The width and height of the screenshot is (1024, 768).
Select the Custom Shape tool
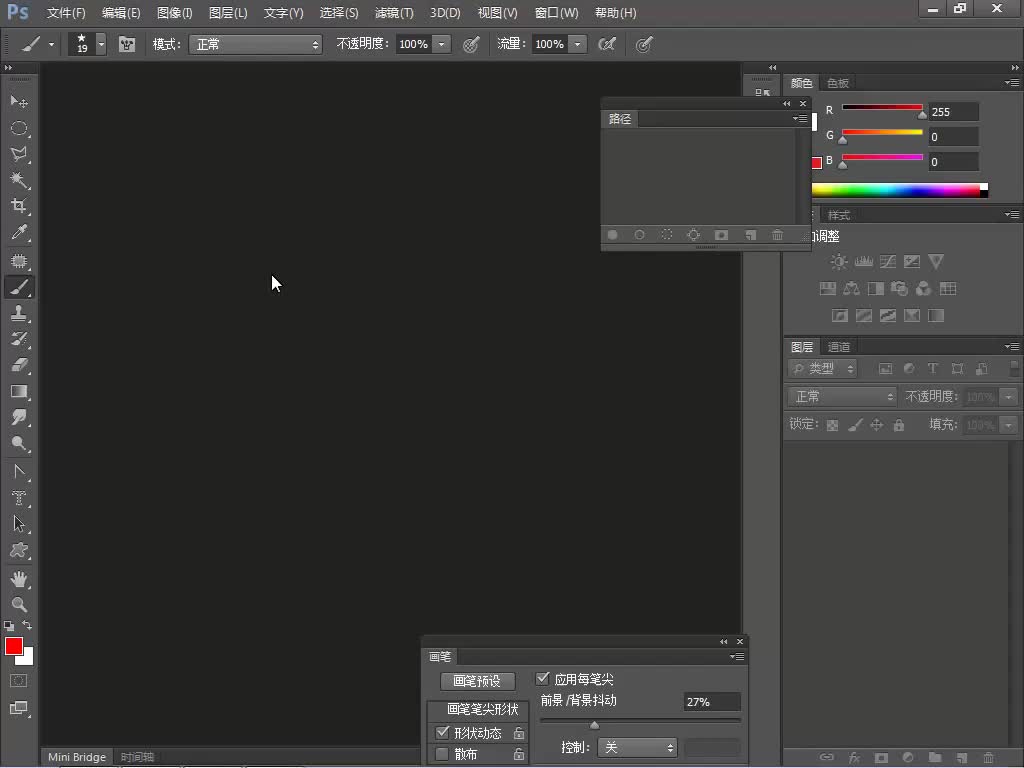pos(19,551)
